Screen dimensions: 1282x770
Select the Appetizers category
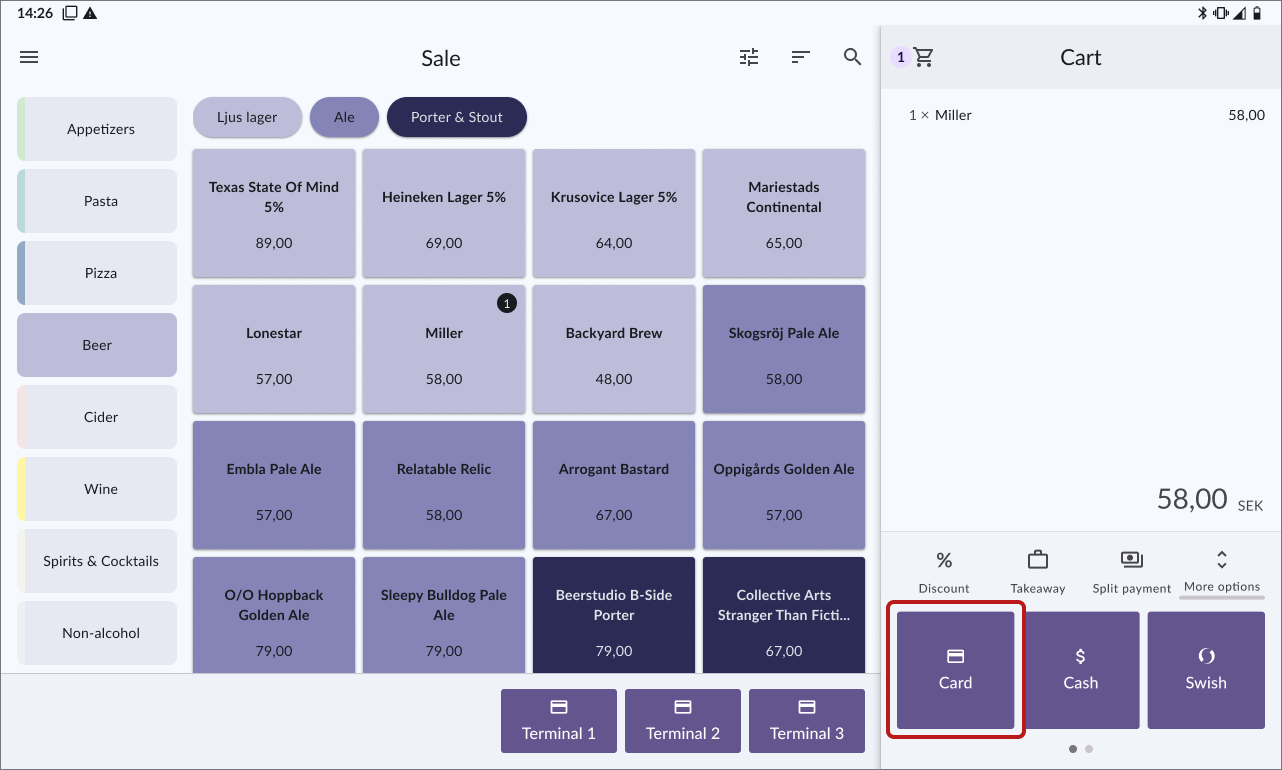pos(97,129)
